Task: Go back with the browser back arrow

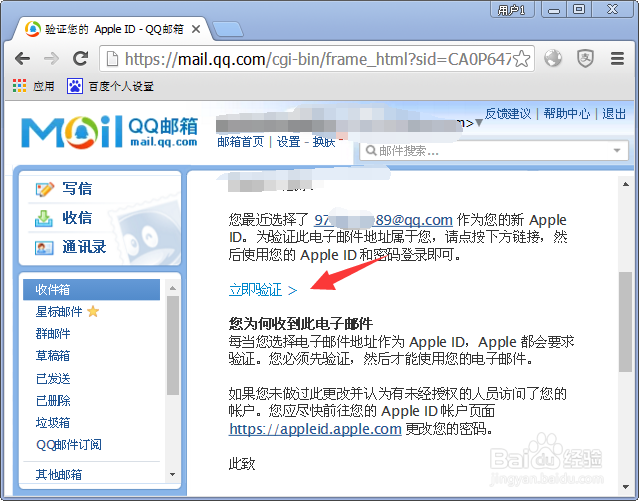Action: (23, 59)
